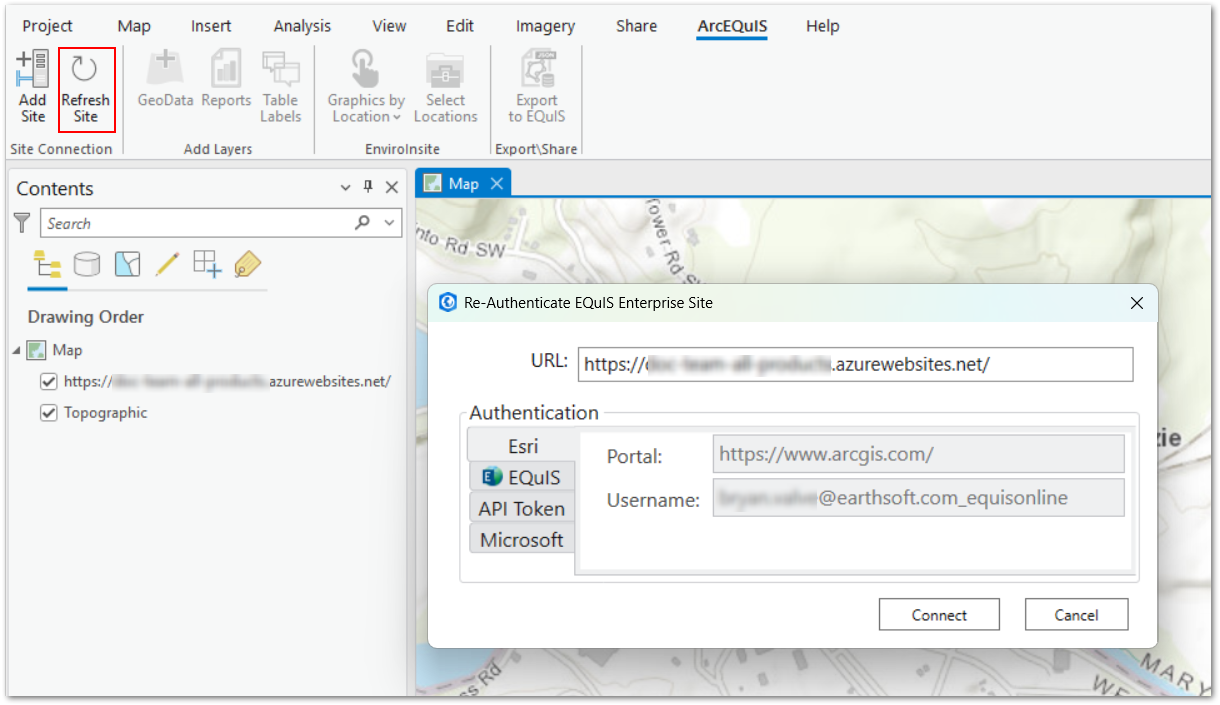This screenshot has height=705, width=1220.
Task: Click the Select Locations tool
Action: click(445, 87)
